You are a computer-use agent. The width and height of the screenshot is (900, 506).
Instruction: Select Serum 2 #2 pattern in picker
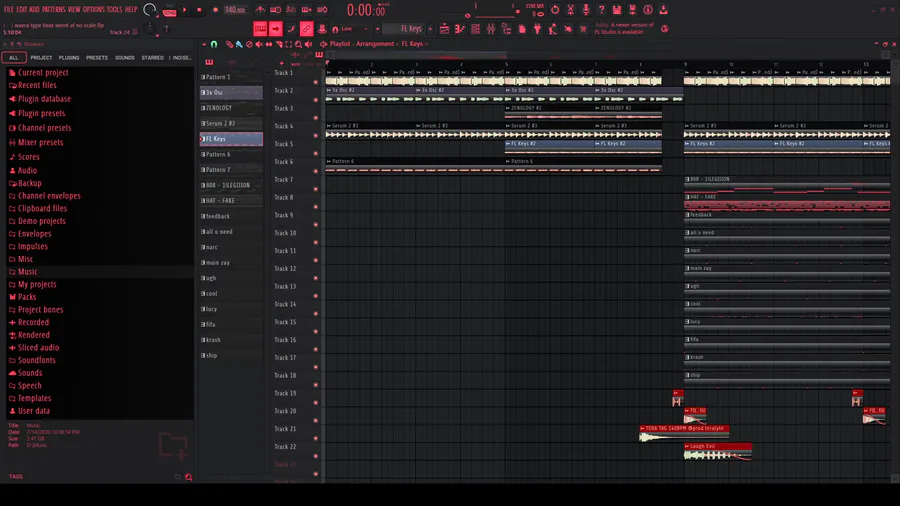point(231,123)
